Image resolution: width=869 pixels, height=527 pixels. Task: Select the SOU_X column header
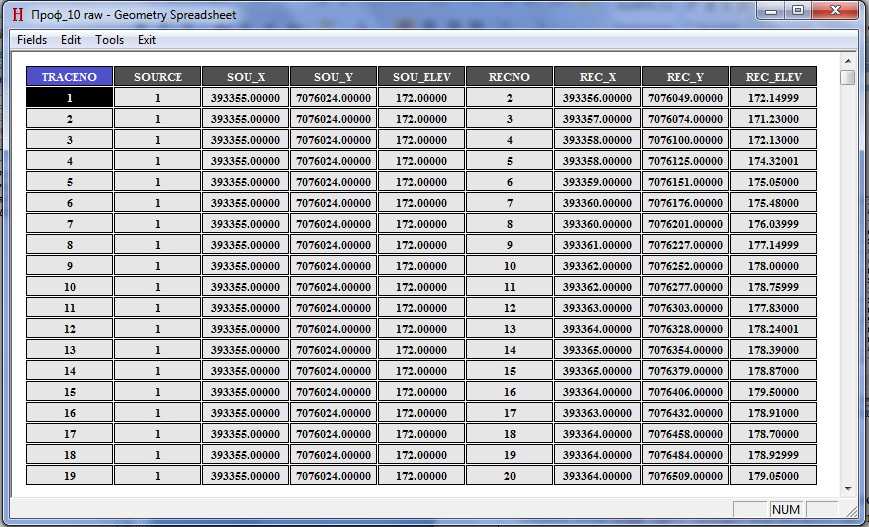coord(246,76)
